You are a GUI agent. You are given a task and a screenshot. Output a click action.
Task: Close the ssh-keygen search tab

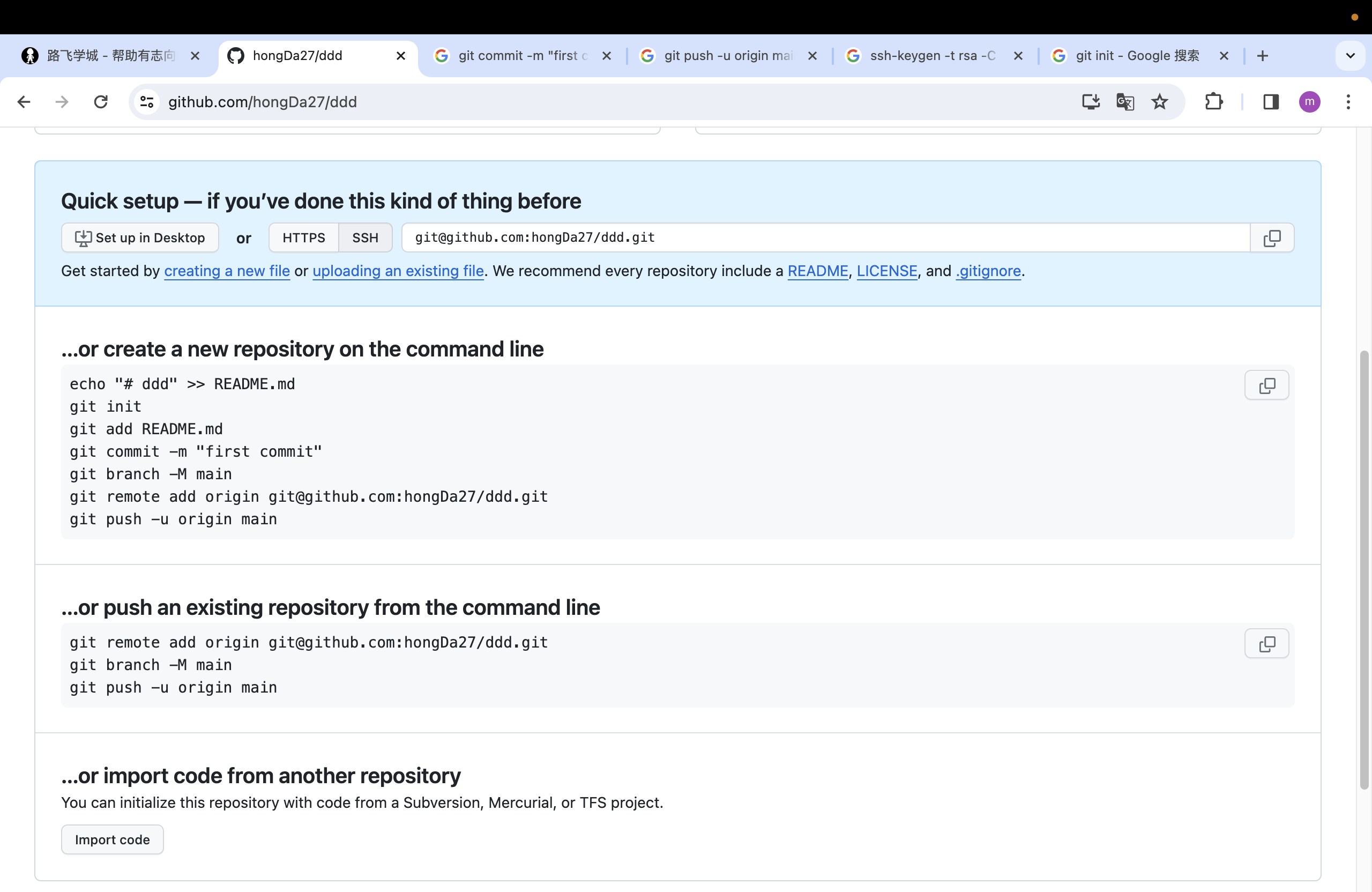tap(1018, 55)
